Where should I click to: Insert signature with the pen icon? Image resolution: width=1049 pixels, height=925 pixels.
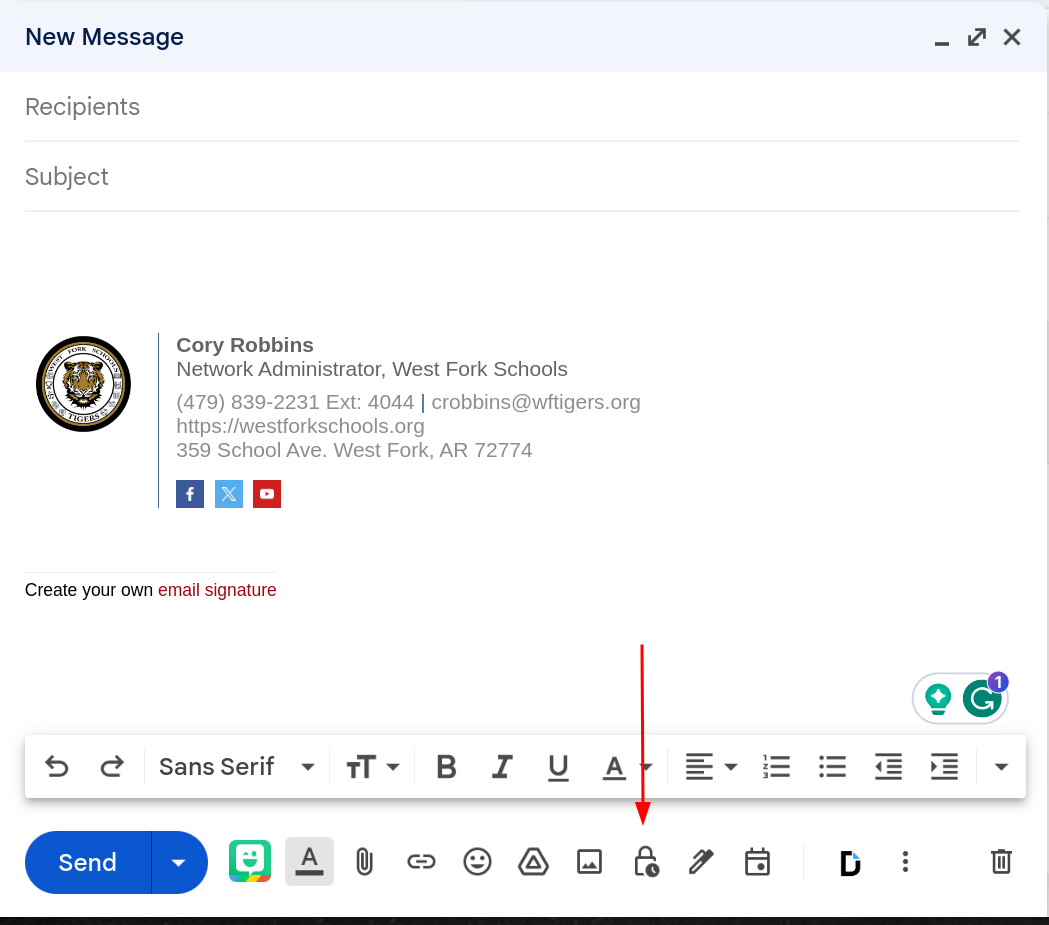point(701,862)
